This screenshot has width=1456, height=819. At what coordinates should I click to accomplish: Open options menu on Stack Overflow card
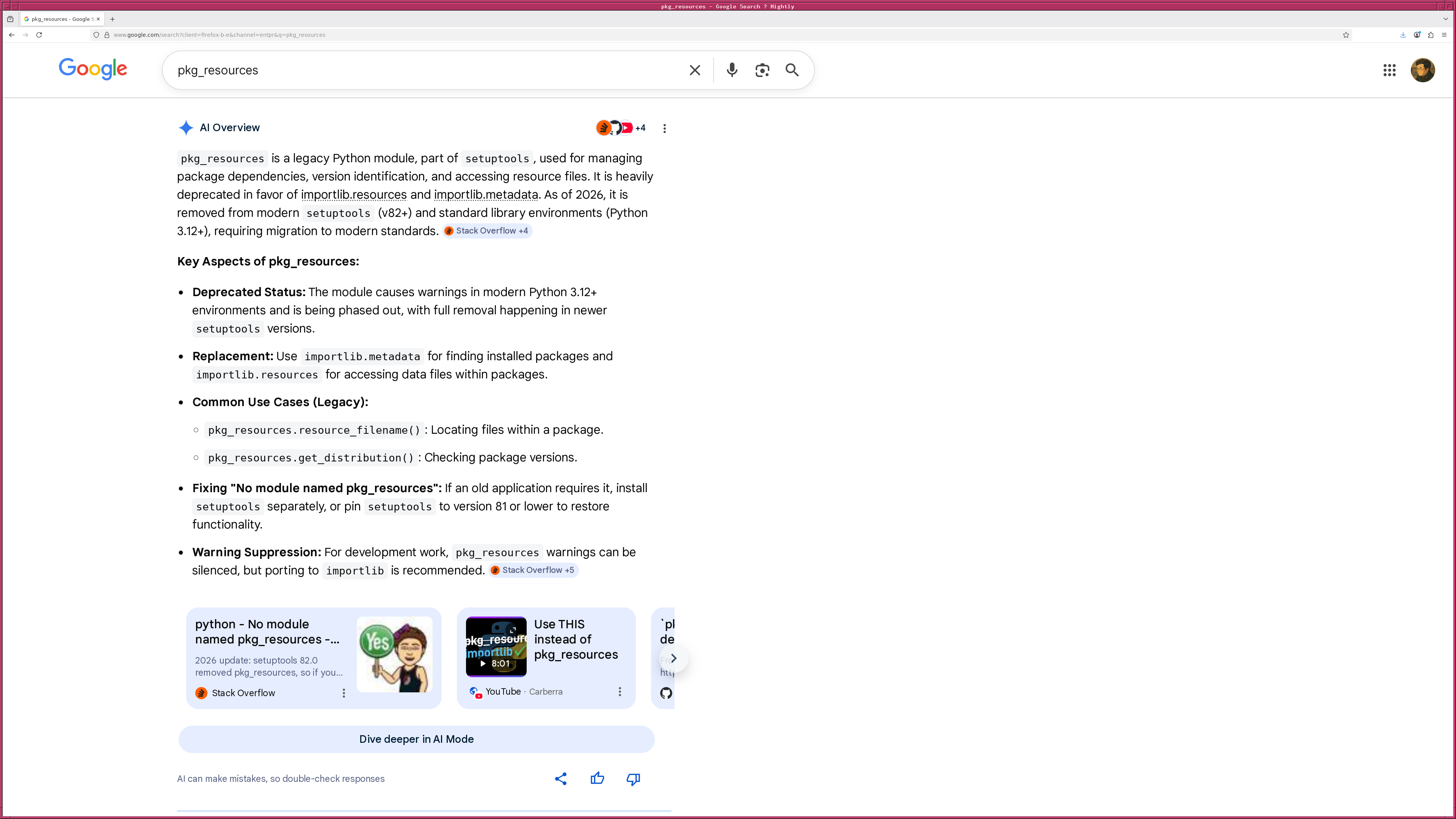tap(344, 692)
